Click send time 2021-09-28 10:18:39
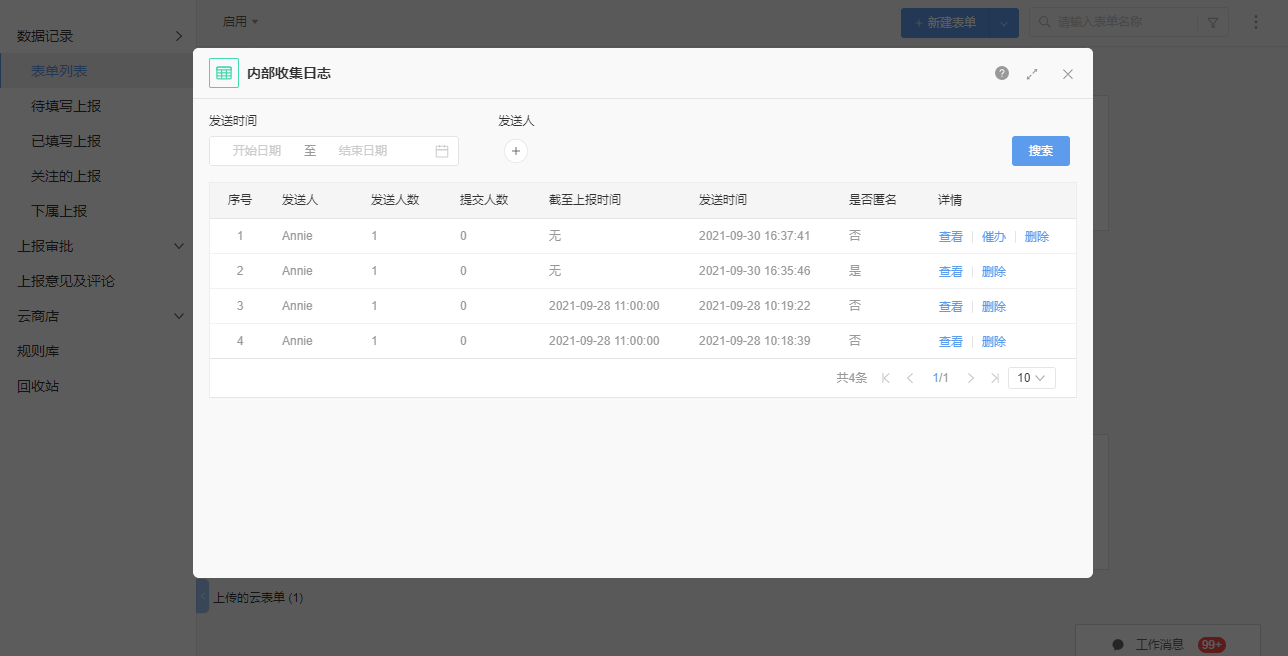 coord(754,341)
